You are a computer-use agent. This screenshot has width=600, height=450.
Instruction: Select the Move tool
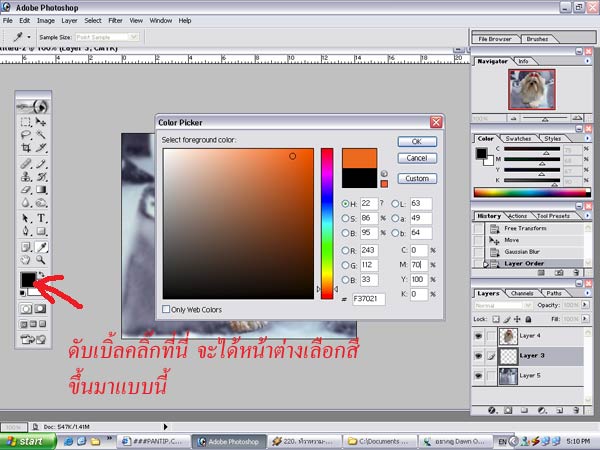click(41, 122)
